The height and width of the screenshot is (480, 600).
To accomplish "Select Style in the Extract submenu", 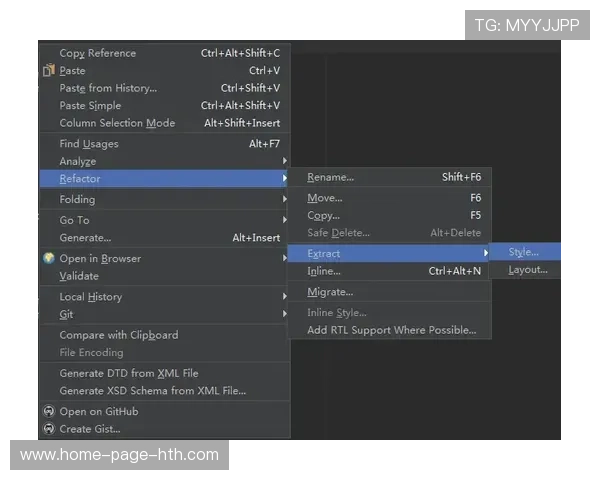I will [x=523, y=252].
